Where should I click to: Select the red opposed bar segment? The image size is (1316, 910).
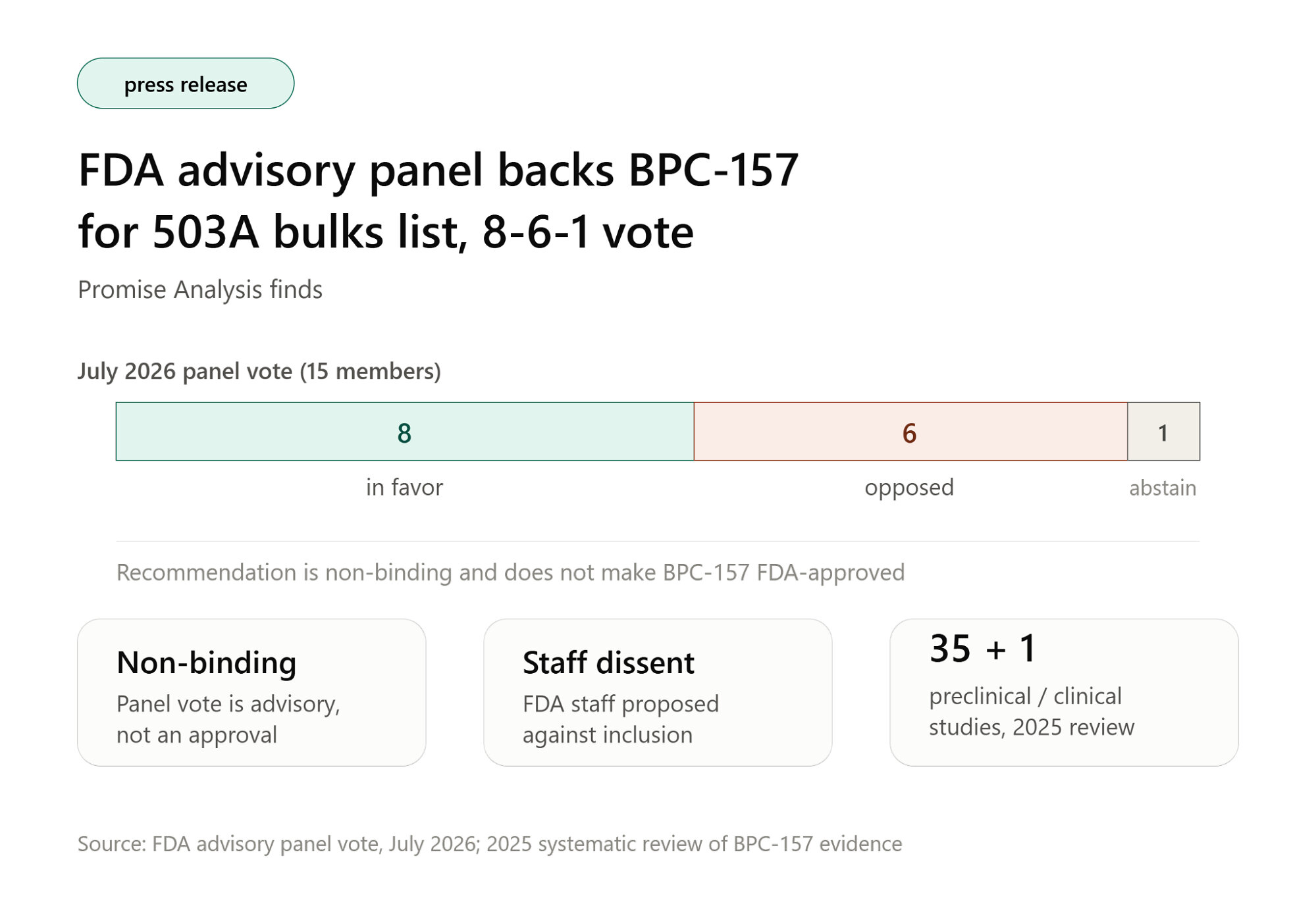(910, 432)
